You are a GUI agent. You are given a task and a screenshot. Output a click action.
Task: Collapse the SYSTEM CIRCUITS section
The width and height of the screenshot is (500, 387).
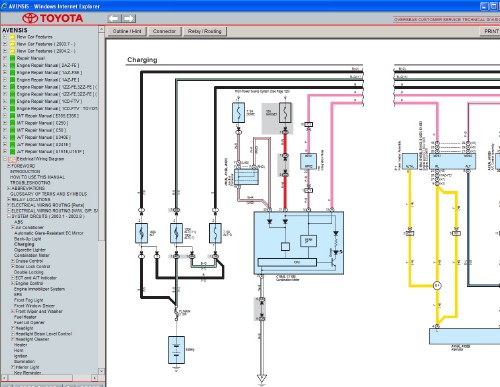[9, 216]
